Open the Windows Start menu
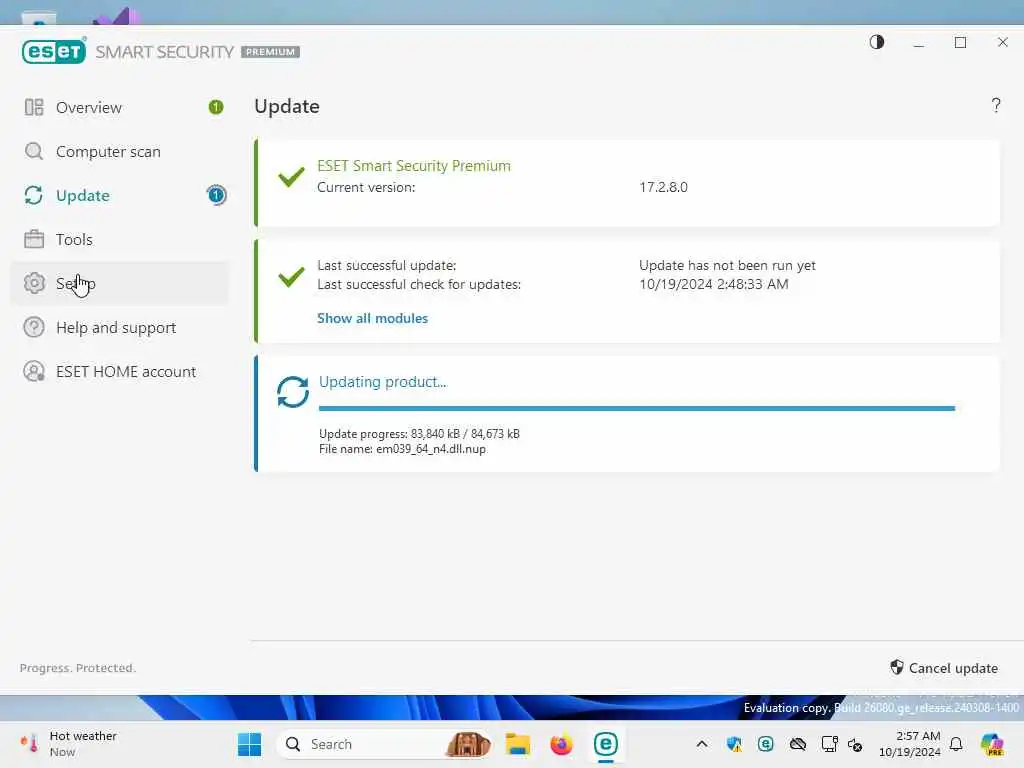The width and height of the screenshot is (1024, 768). [249, 744]
